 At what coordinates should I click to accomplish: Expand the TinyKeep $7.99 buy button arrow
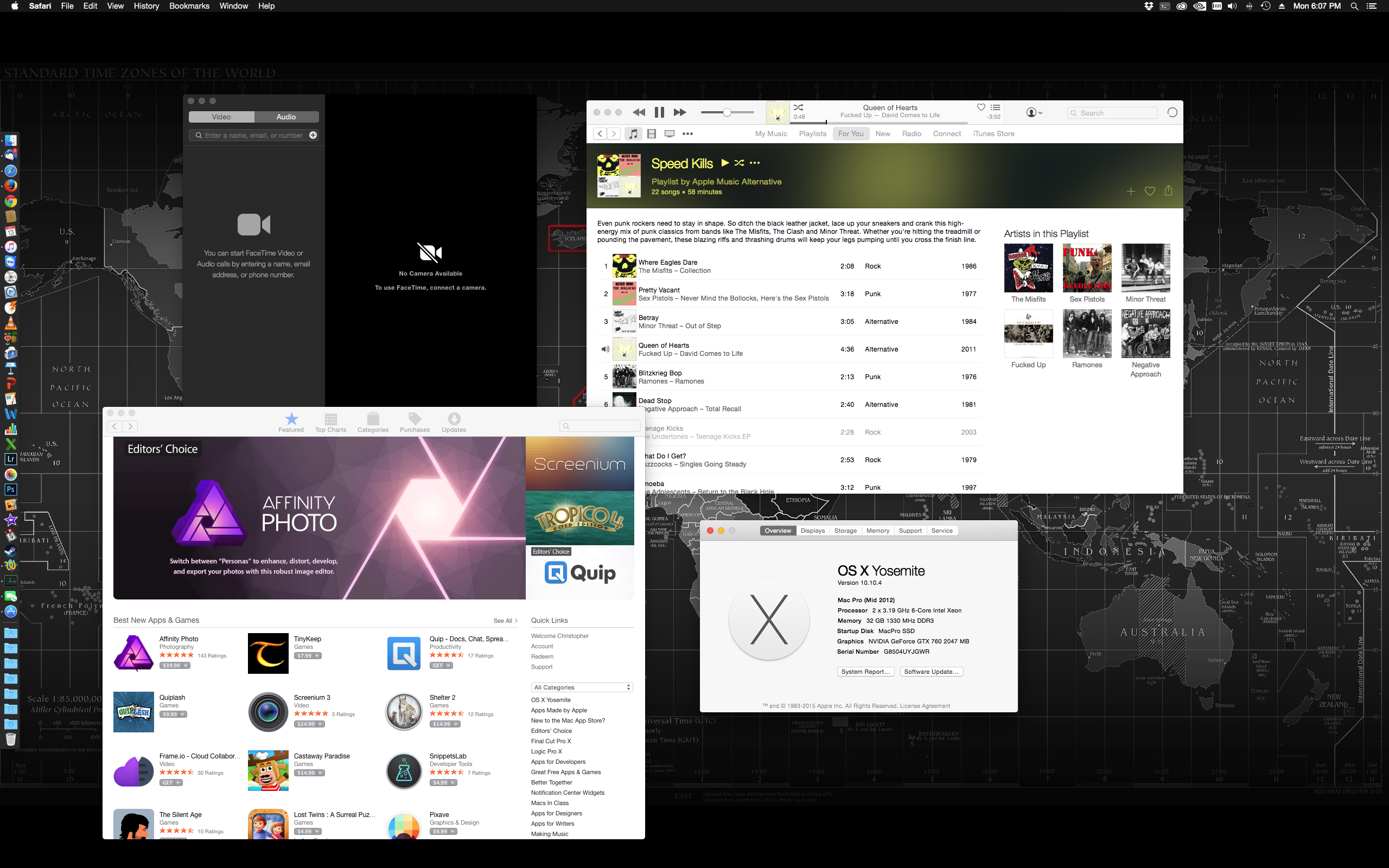[317, 655]
